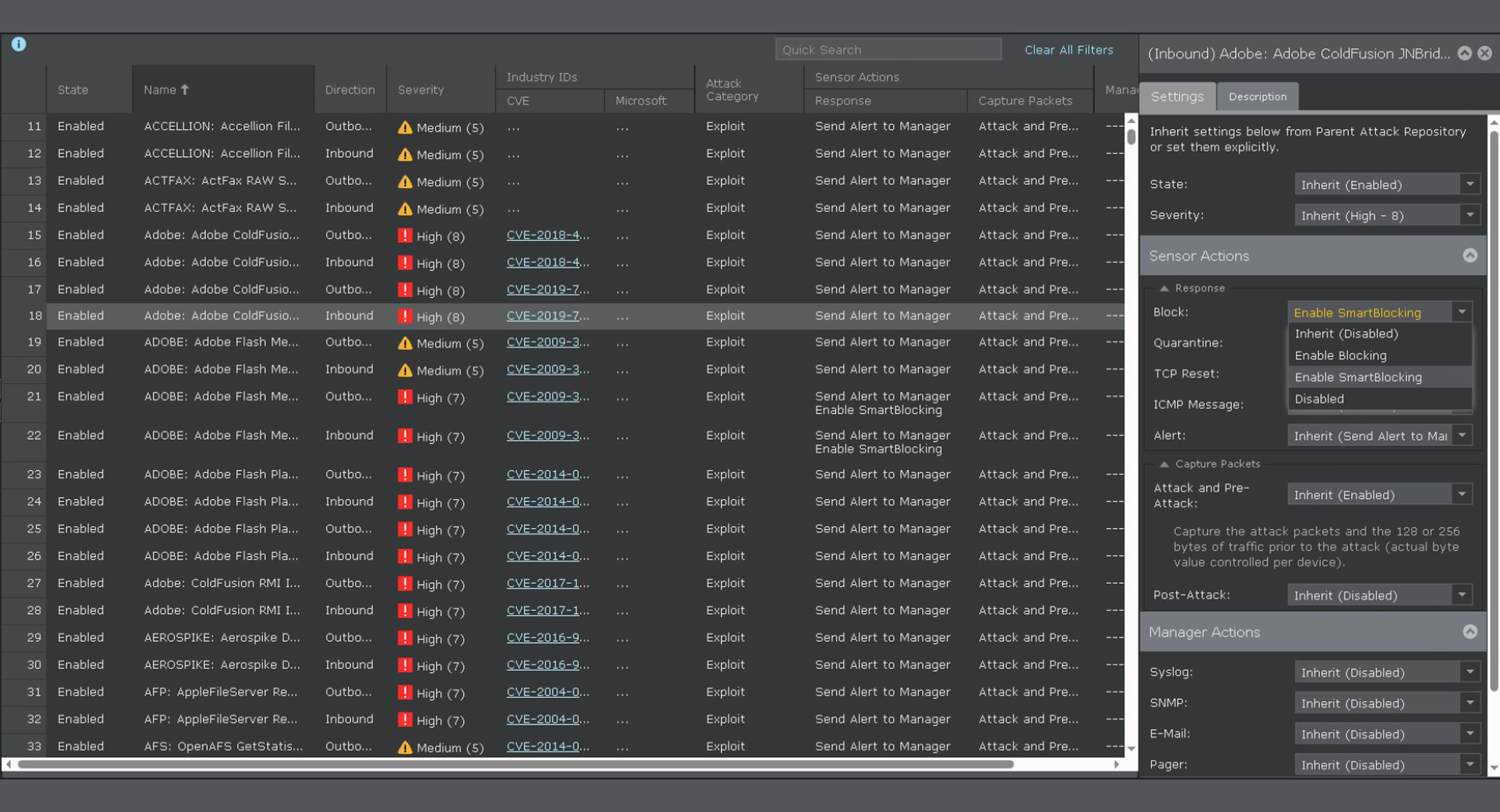
Task: Click the blue info icon
Action: (19, 44)
